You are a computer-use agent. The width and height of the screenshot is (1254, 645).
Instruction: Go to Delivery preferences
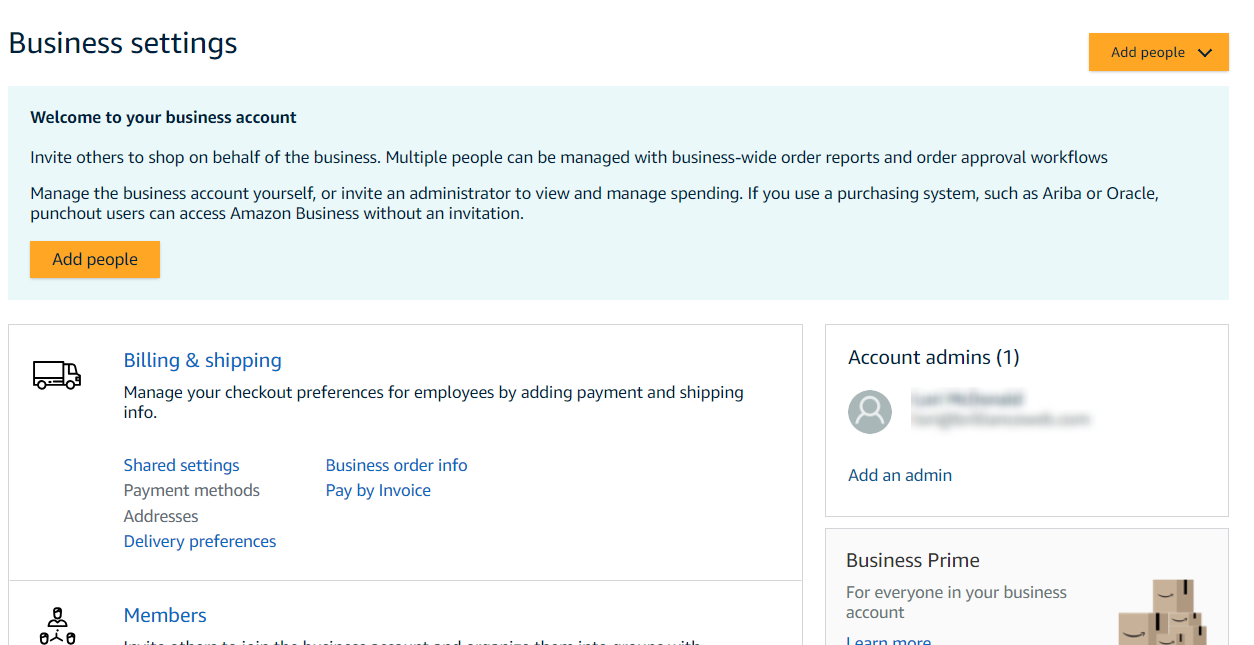(199, 541)
